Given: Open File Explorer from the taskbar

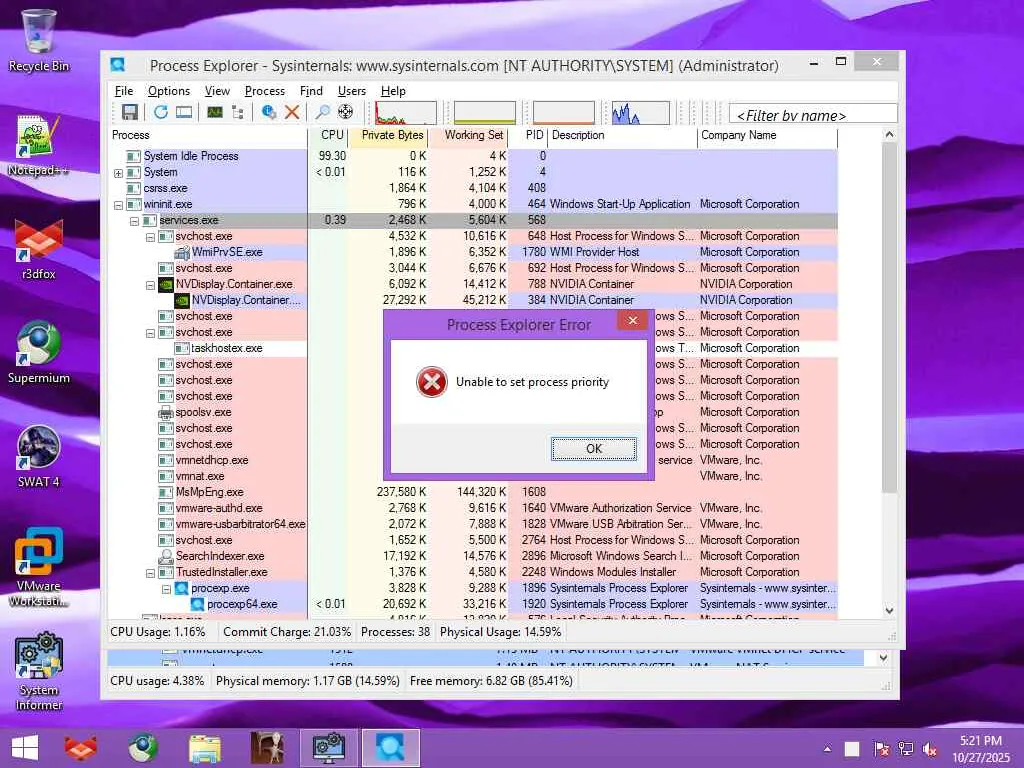Looking at the screenshot, I should pyautogui.click(x=205, y=748).
